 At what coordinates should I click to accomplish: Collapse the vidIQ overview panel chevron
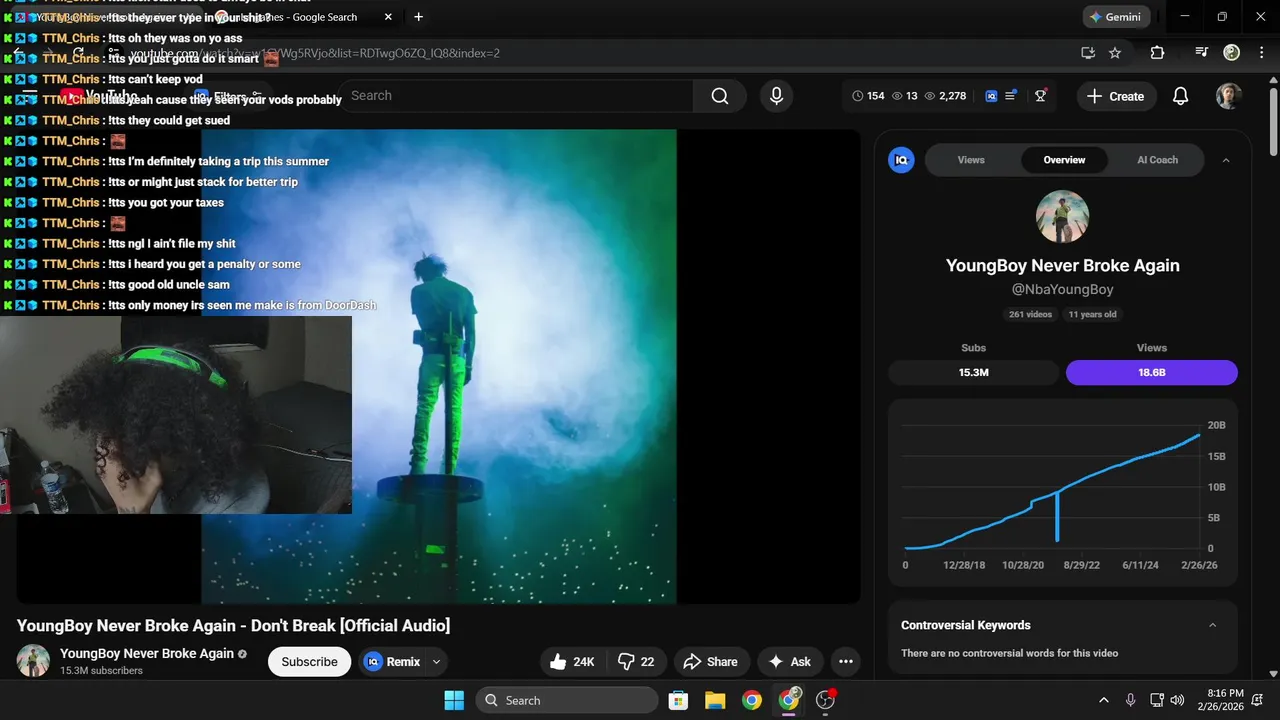[x=1226, y=160]
